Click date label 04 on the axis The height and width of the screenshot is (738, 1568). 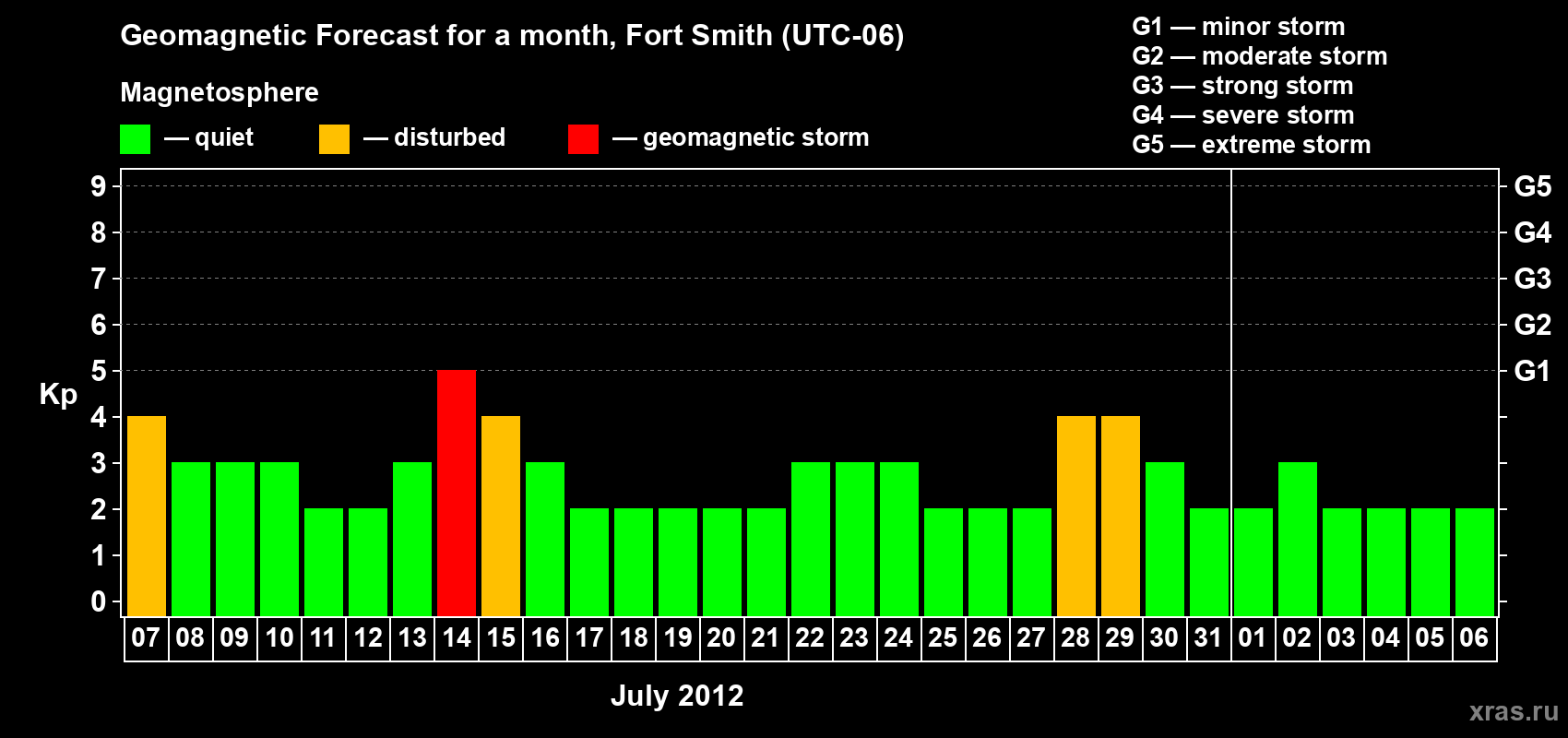(x=1385, y=637)
